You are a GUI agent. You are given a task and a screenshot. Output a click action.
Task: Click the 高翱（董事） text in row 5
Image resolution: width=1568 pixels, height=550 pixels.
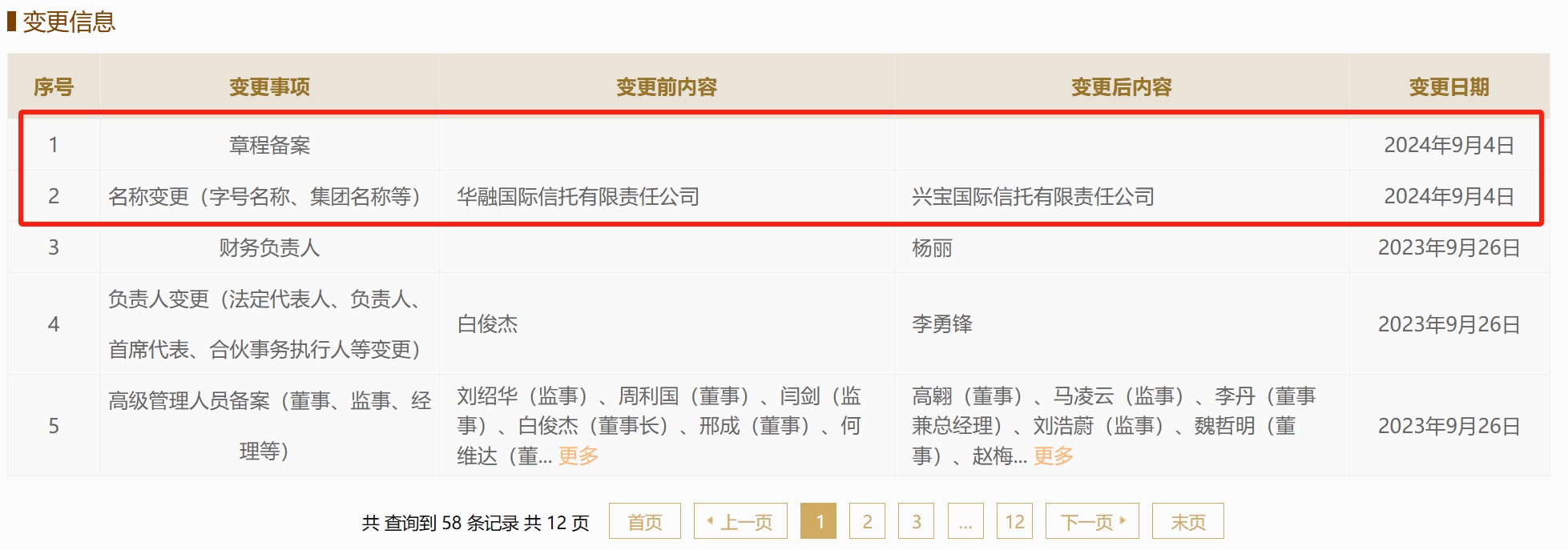[973, 395]
